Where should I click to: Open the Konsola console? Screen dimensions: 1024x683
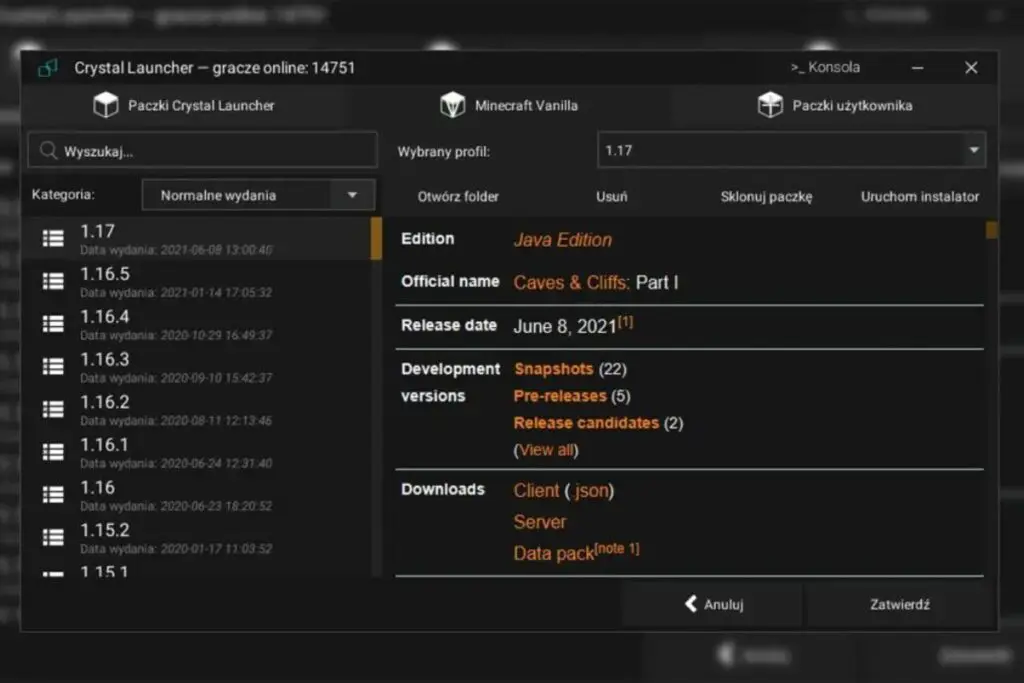pos(825,67)
